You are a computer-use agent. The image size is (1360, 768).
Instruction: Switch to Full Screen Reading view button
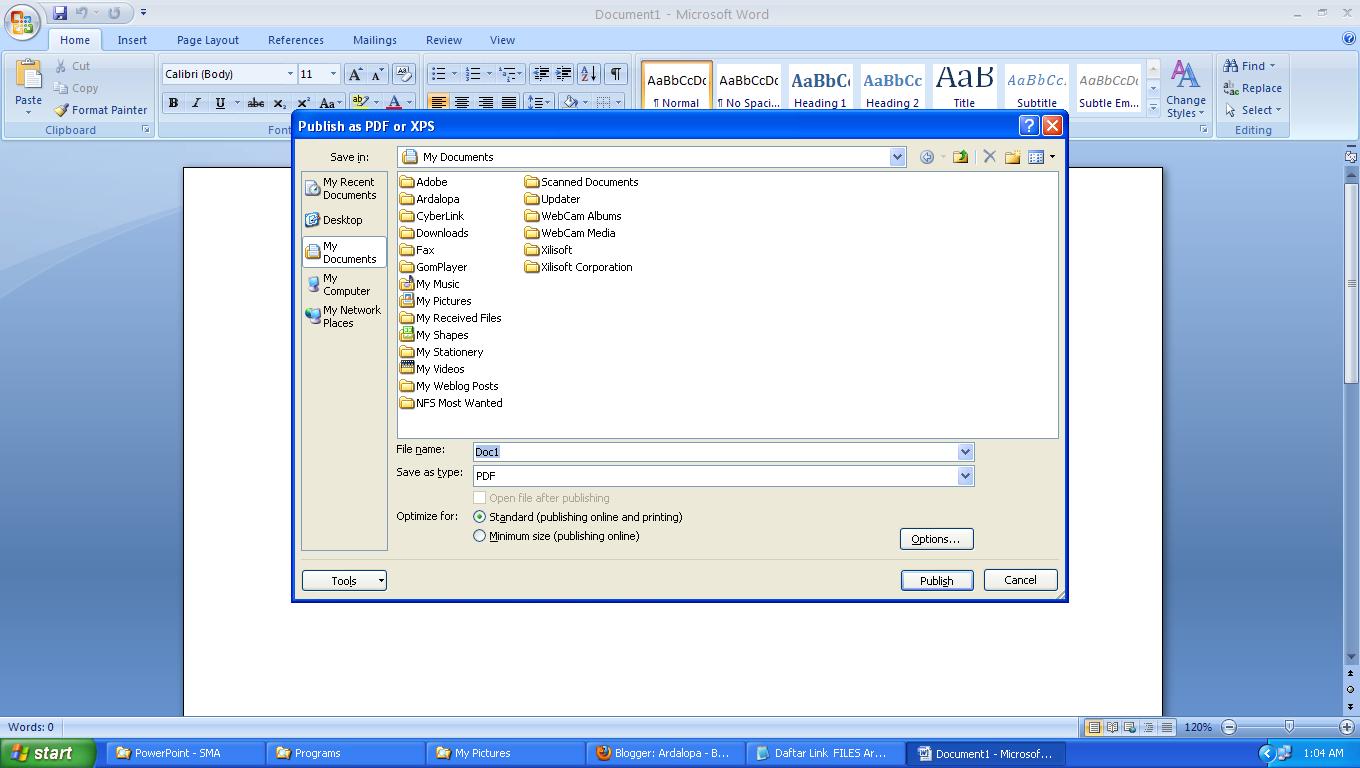[1112, 727]
